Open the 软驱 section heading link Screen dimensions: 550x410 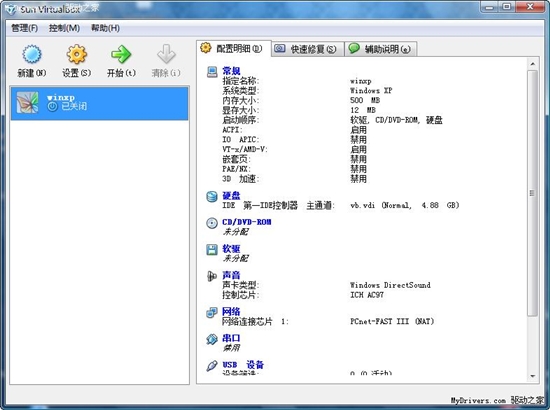tap(231, 249)
